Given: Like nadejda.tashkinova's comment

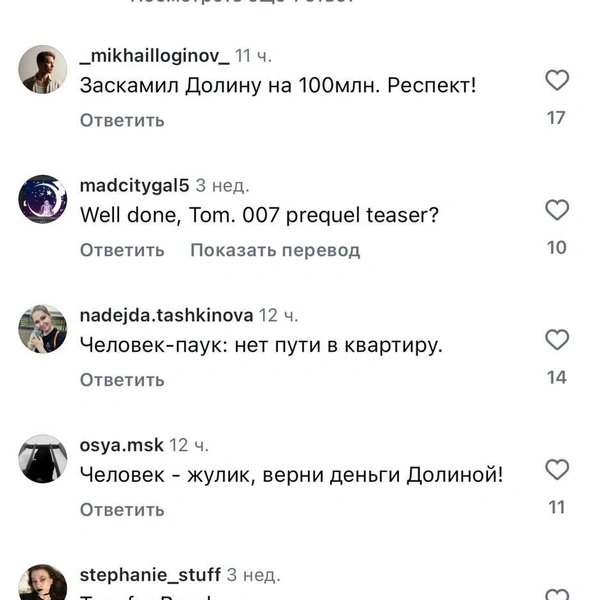Looking at the screenshot, I should [556, 340].
